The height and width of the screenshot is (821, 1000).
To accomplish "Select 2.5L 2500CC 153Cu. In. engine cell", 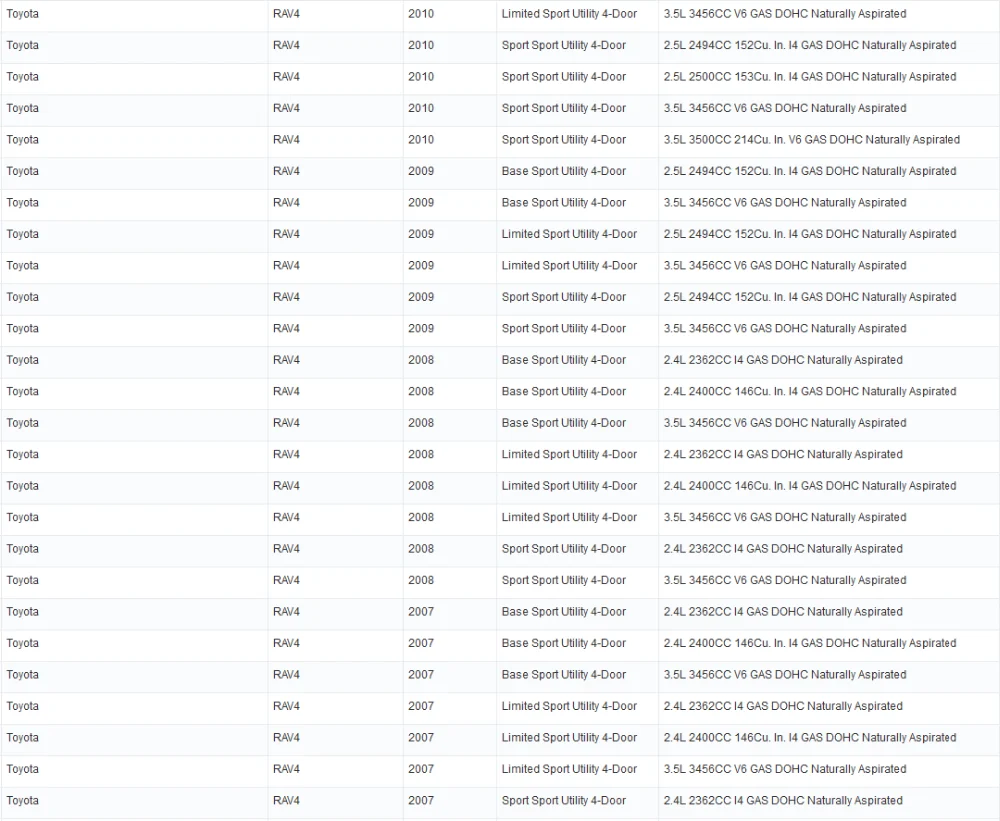I will coord(809,77).
